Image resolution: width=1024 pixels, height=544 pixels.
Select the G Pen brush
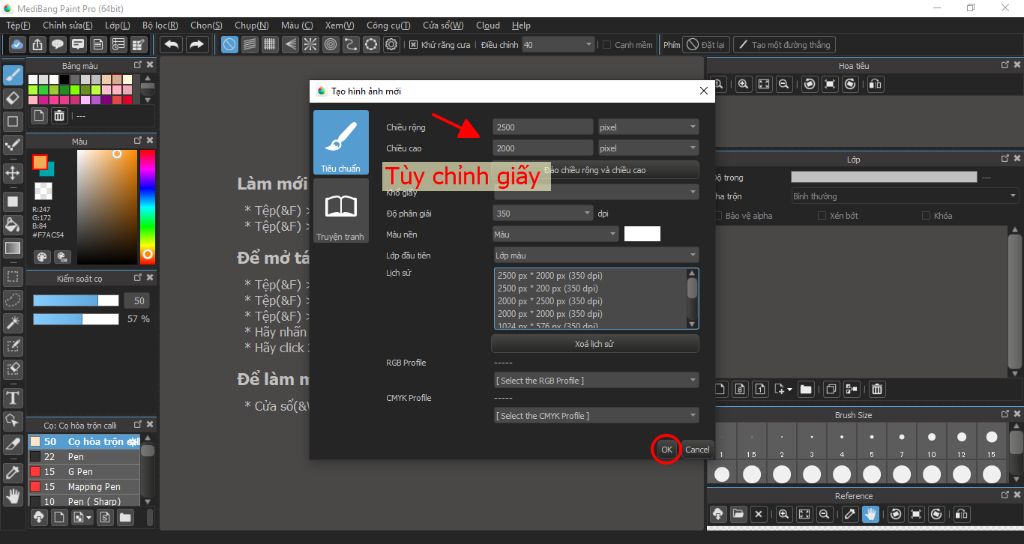84,472
